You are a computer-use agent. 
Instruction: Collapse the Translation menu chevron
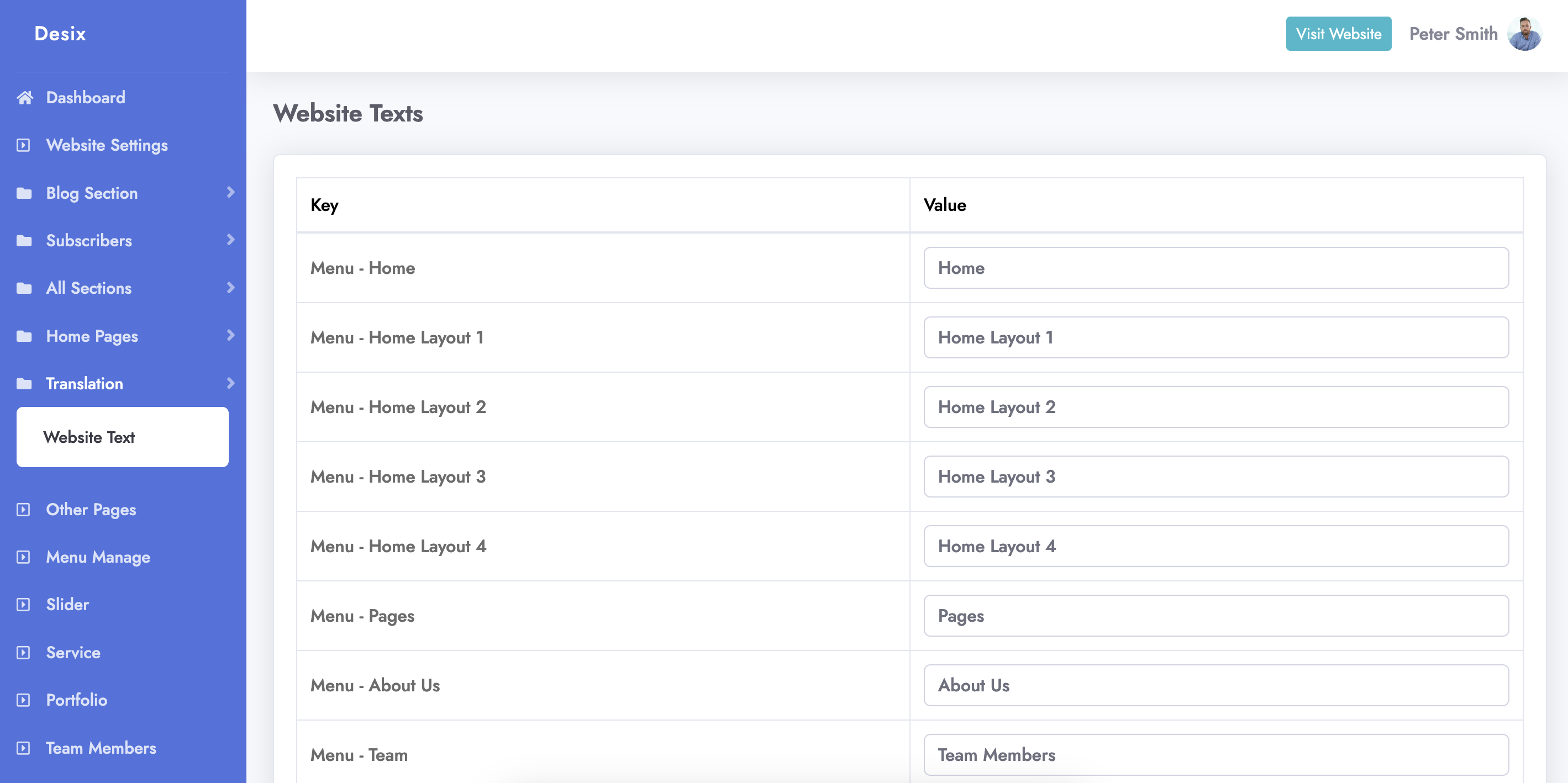pyautogui.click(x=230, y=383)
